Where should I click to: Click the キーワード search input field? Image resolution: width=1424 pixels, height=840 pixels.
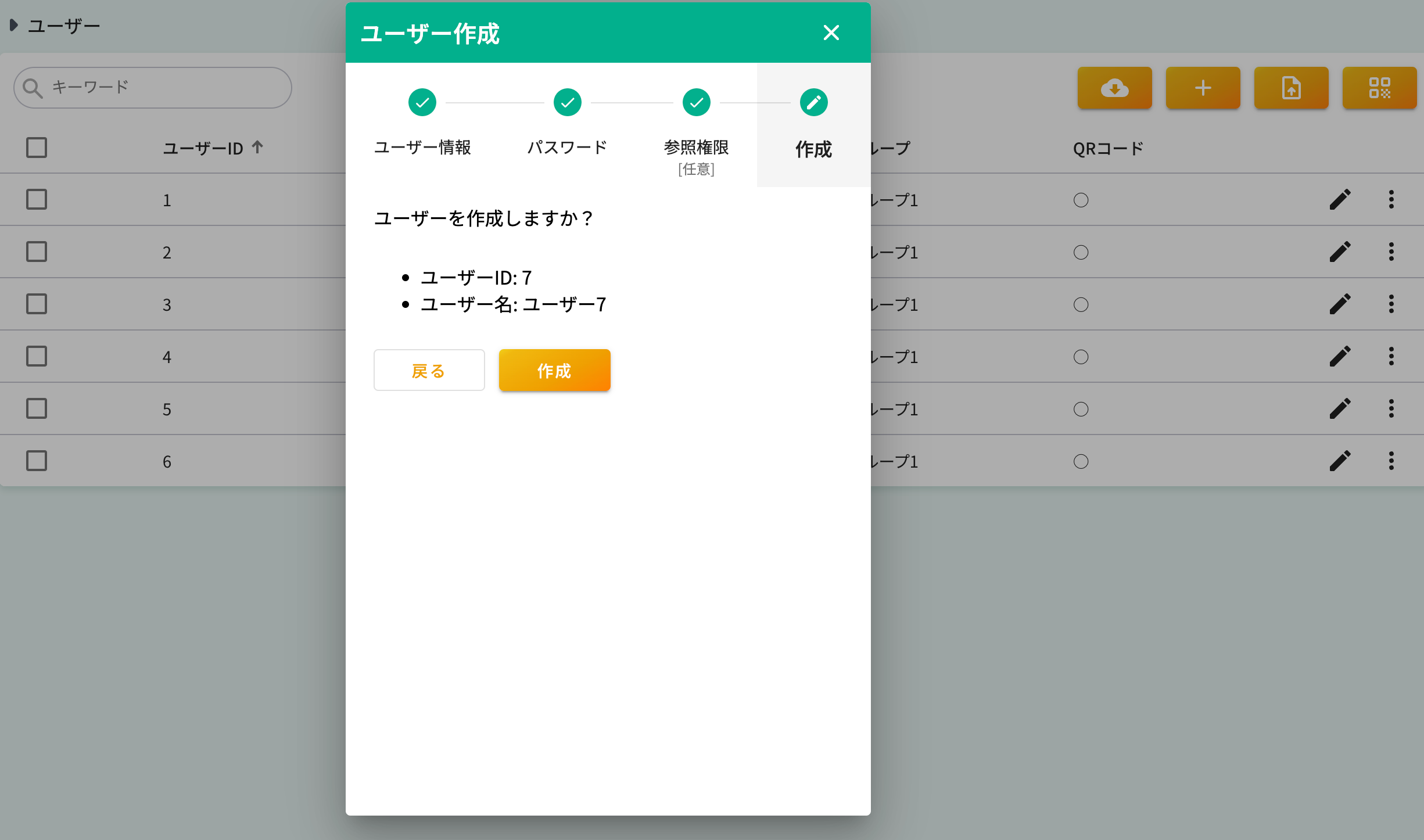[x=151, y=87]
